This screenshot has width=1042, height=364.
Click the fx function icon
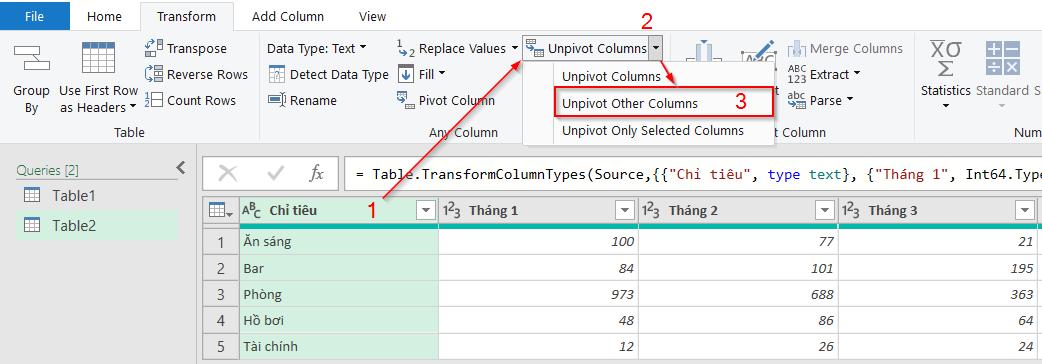tap(316, 174)
